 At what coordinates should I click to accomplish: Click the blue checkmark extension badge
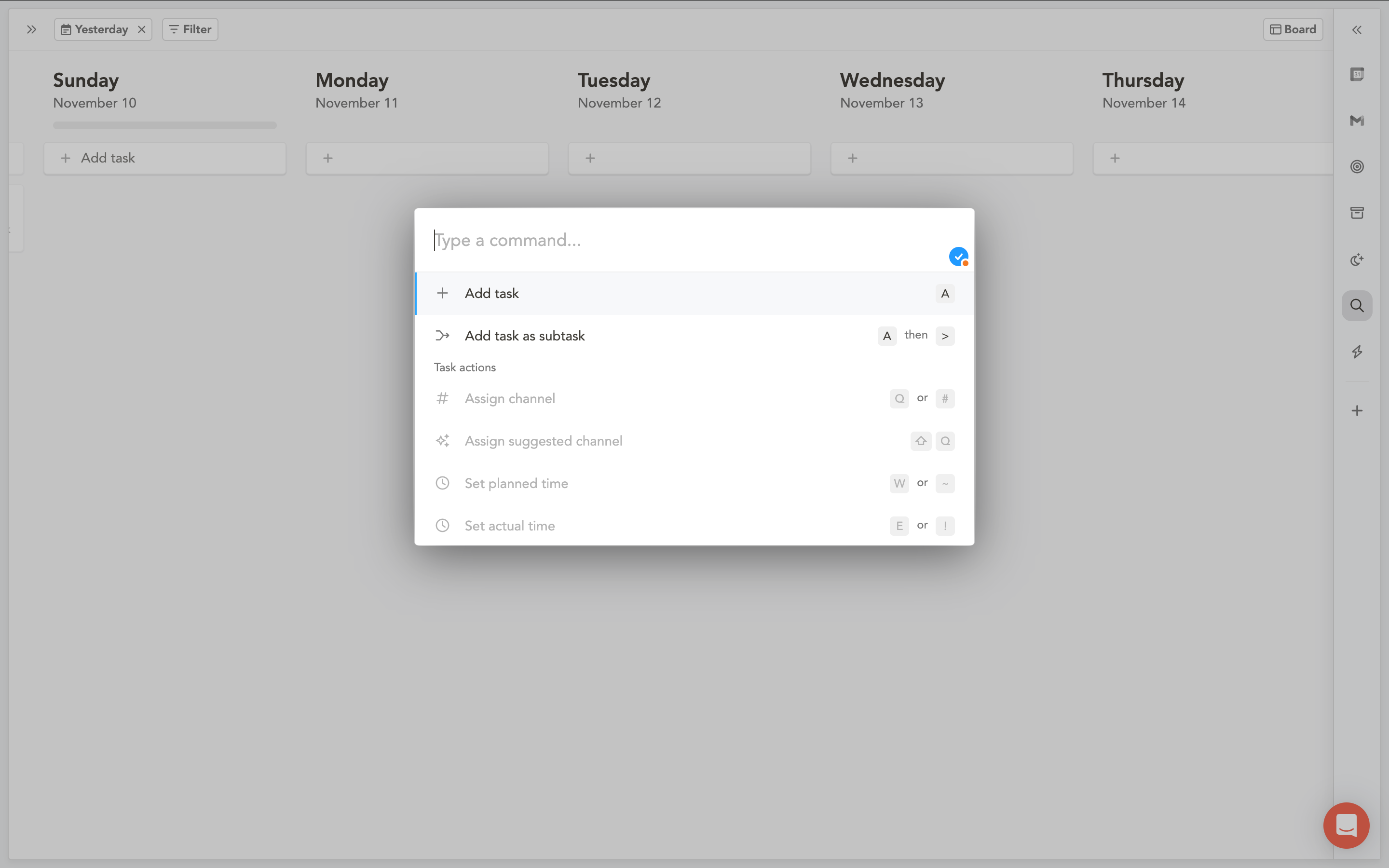(x=958, y=257)
